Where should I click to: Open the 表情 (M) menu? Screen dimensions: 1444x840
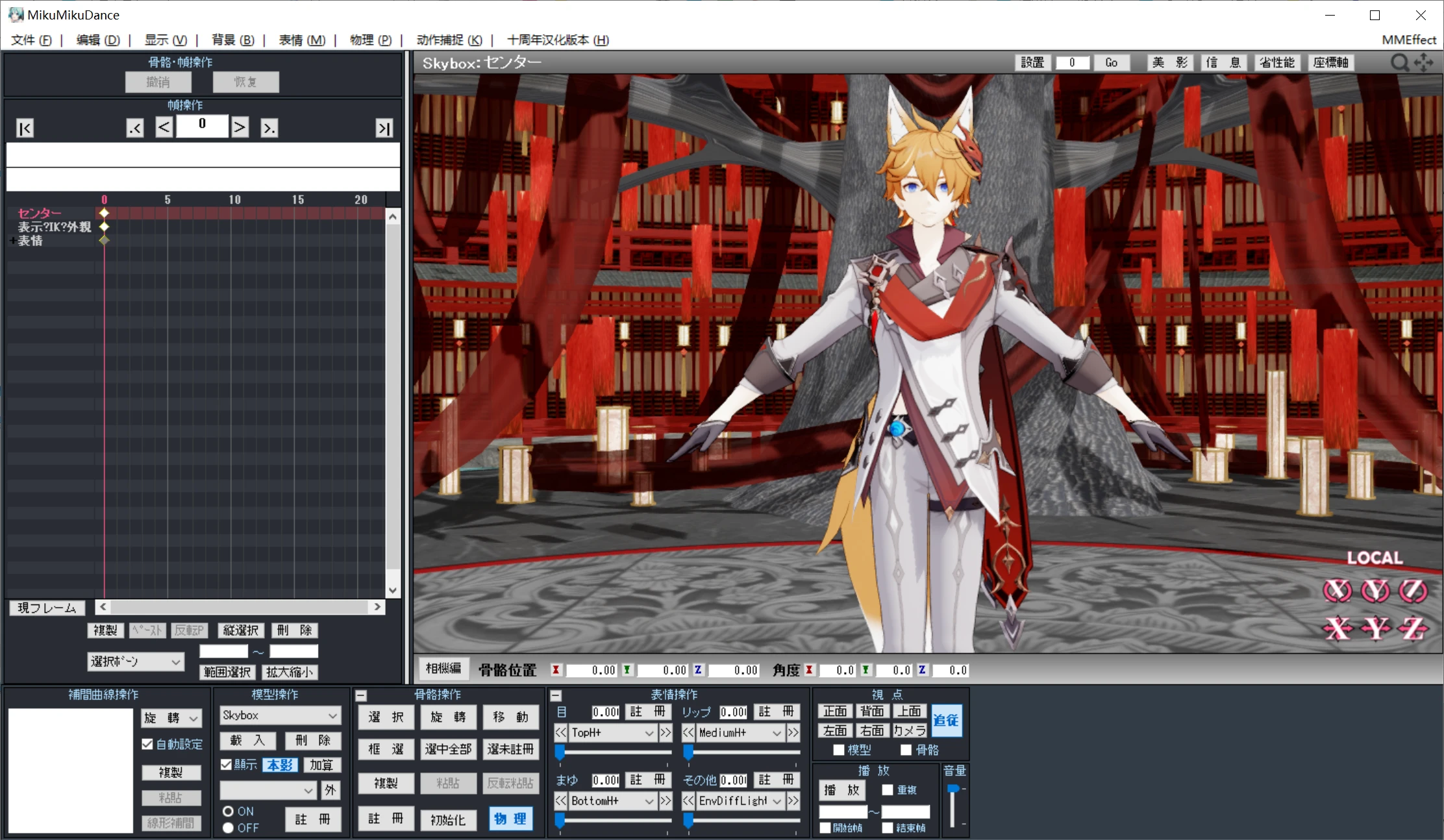[x=301, y=40]
